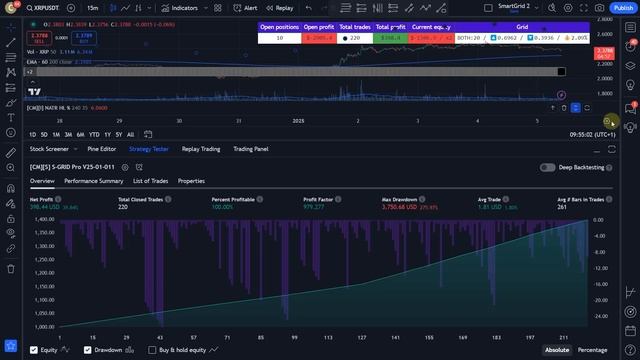This screenshot has height=360, width=640.
Task: Select the YTD date range
Action: [x=94, y=135]
